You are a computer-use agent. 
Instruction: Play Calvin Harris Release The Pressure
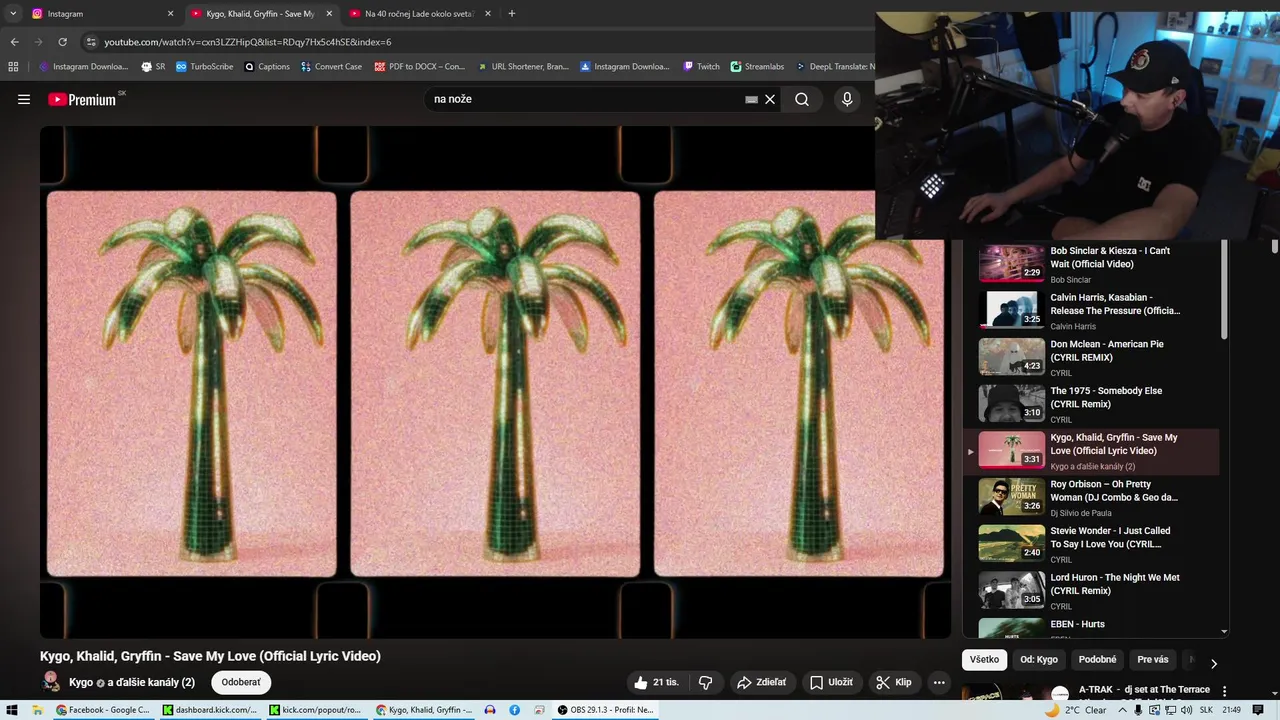(x=1092, y=311)
